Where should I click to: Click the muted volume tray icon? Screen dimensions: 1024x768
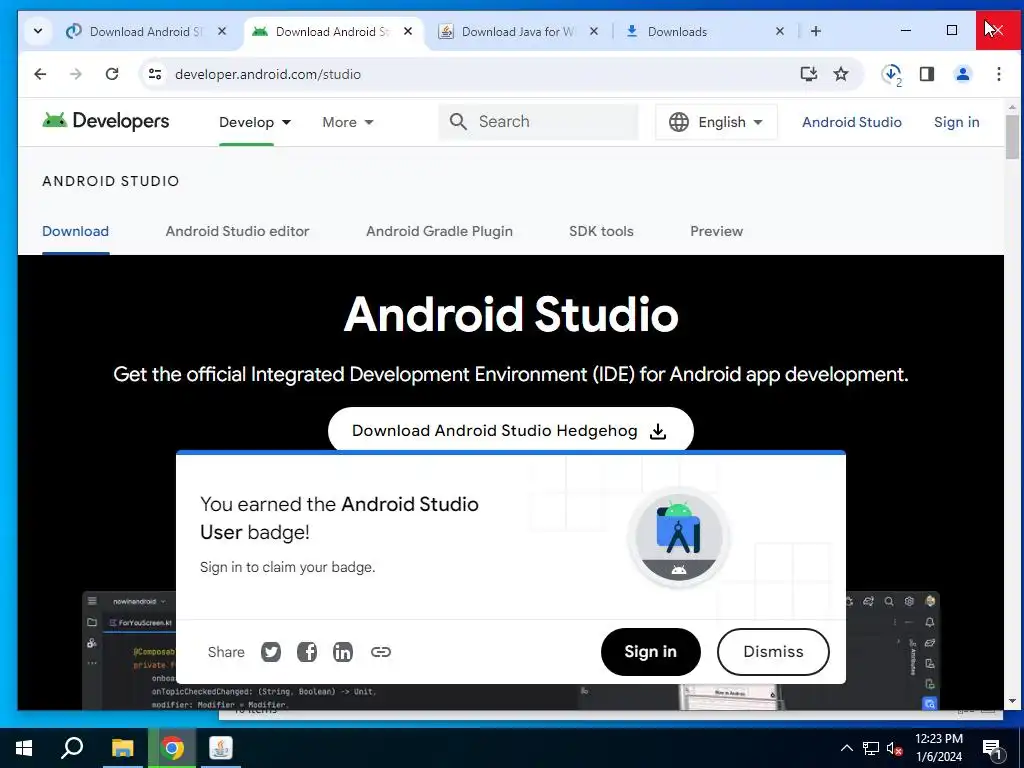(895, 748)
